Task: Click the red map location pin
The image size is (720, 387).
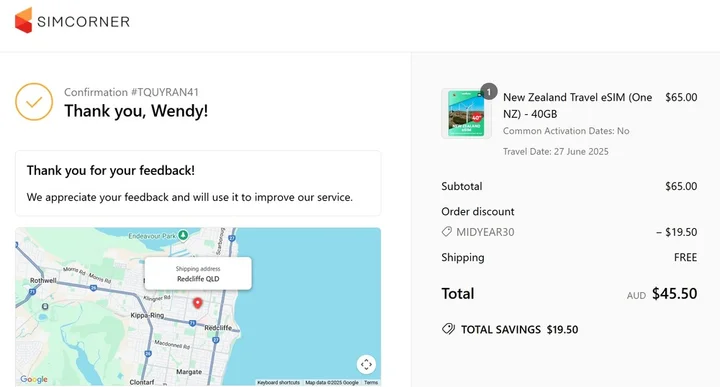Action: pyautogui.click(x=197, y=303)
